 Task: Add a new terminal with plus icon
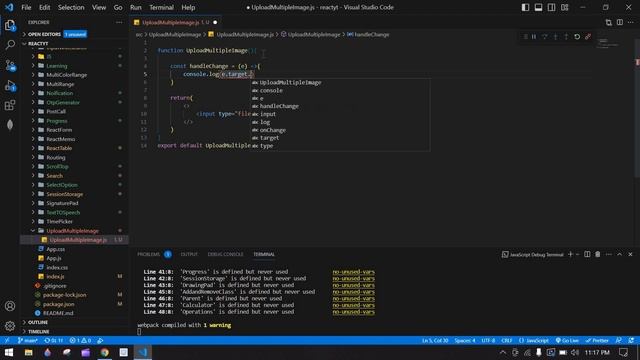tap(570, 254)
